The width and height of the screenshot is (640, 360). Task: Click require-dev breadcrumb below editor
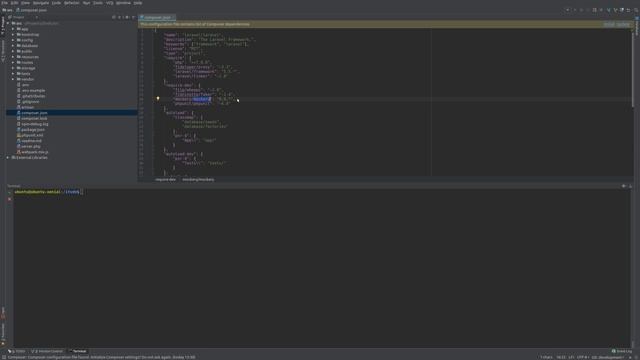pyautogui.click(x=165, y=180)
